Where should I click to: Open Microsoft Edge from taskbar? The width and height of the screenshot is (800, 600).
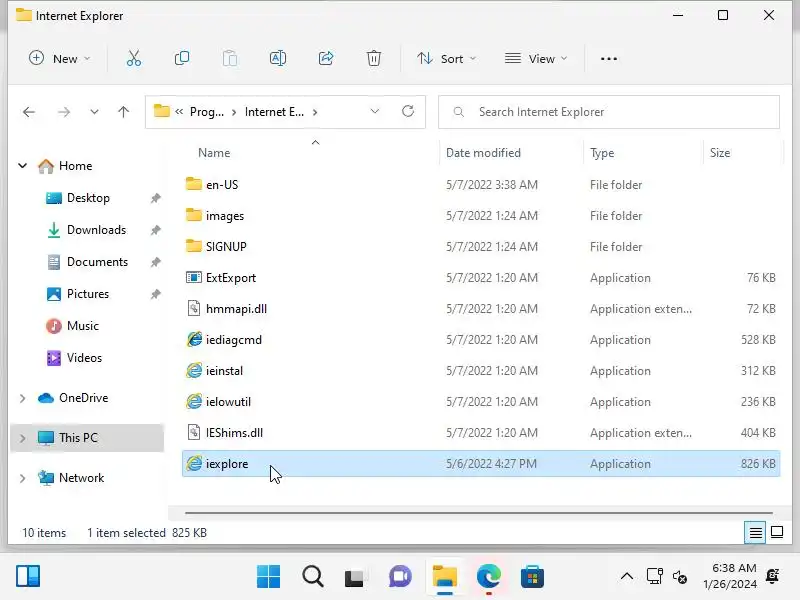[488, 577]
